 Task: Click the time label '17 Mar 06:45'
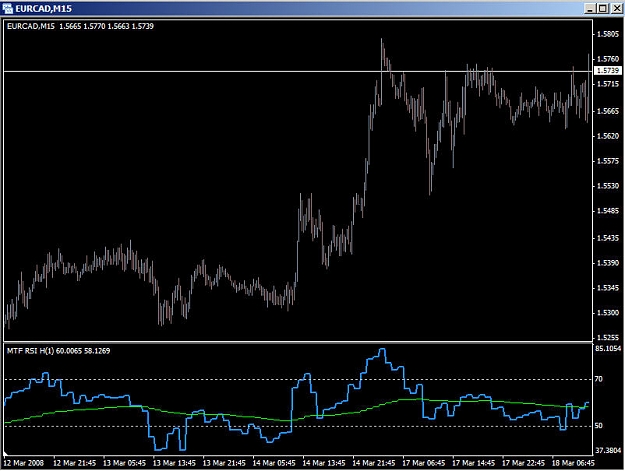423,463
